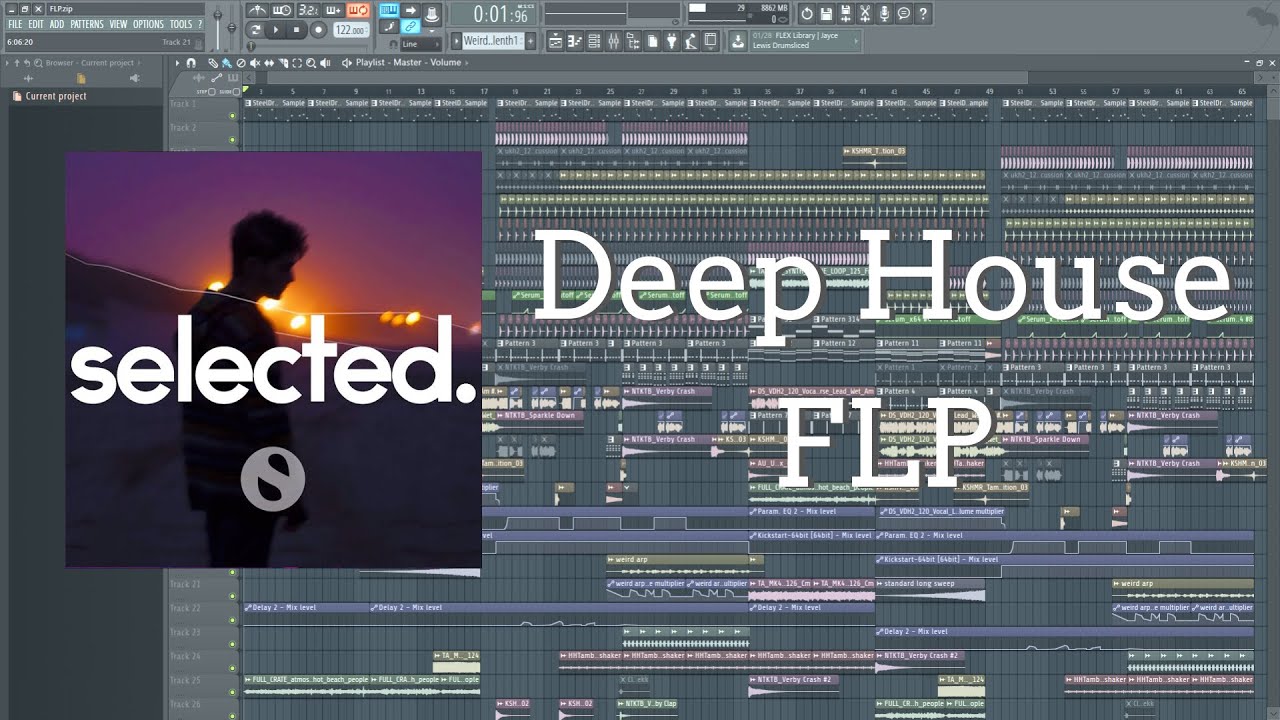This screenshot has width=1280, height=720.
Task: Switch pattern/song mode toggle
Action: [x=255, y=29]
